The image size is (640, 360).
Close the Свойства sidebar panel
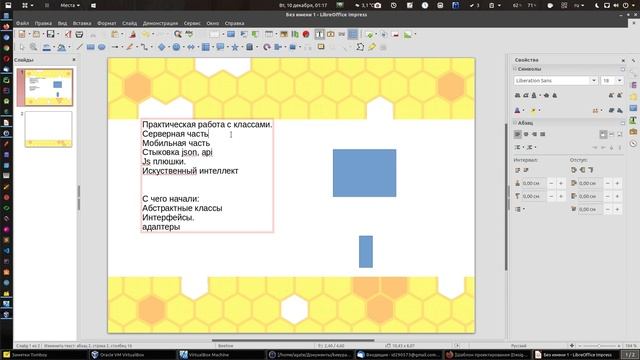(623, 60)
